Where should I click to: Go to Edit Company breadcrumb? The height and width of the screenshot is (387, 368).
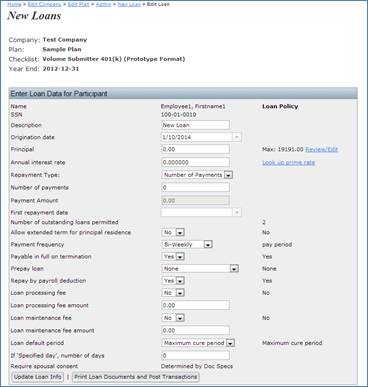point(44,4)
